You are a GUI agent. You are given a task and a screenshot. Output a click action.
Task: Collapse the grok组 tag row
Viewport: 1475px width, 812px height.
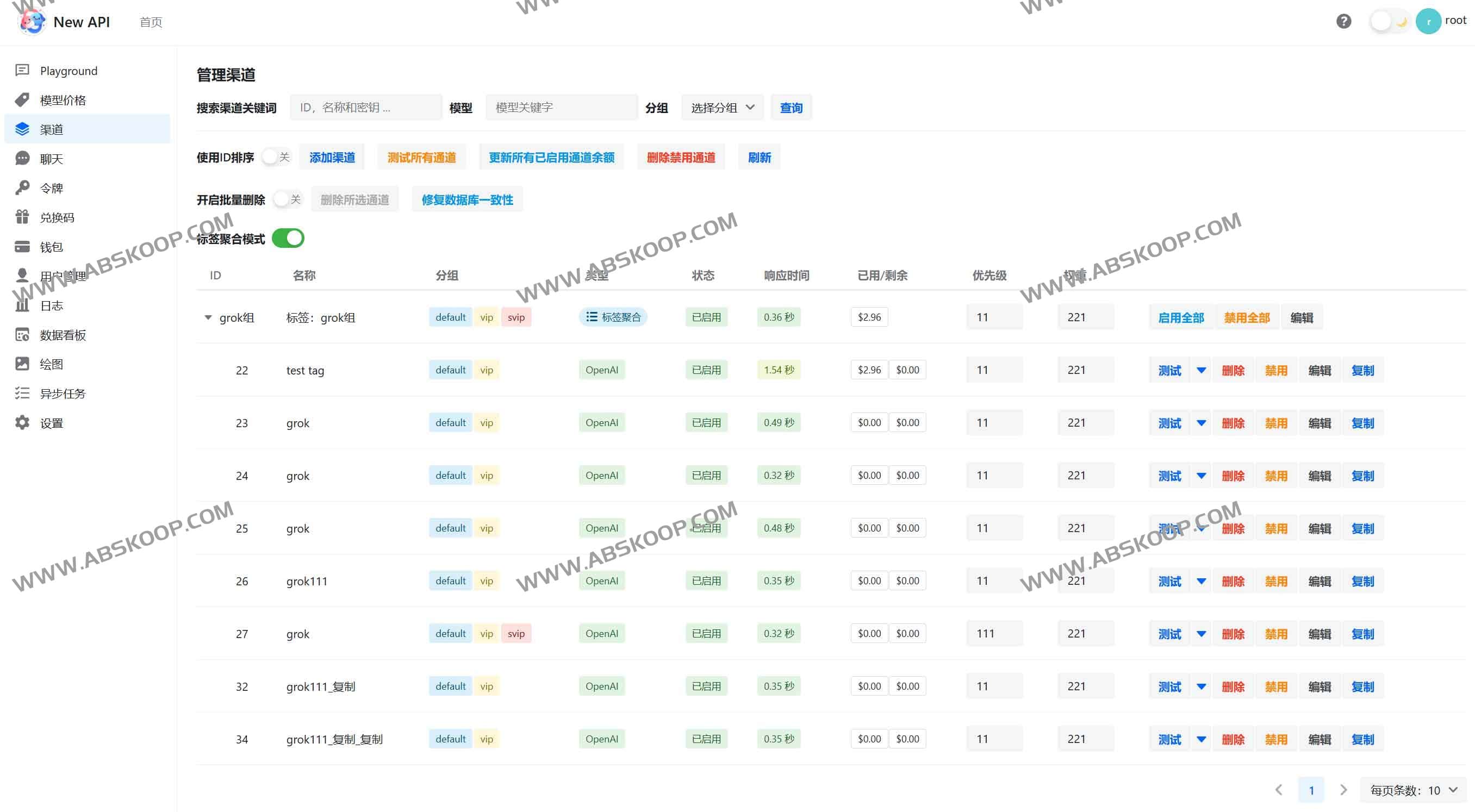(x=208, y=317)
